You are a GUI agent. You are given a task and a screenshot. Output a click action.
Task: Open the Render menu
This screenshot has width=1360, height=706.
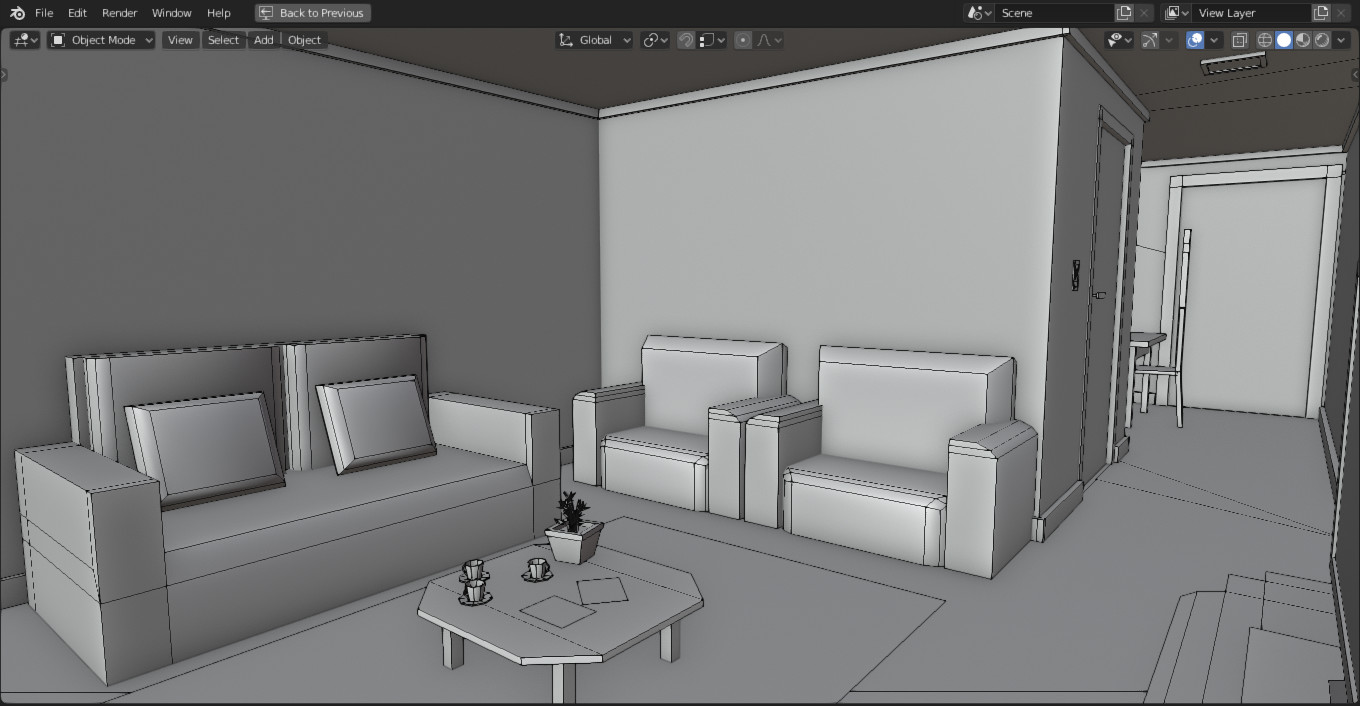119,13
